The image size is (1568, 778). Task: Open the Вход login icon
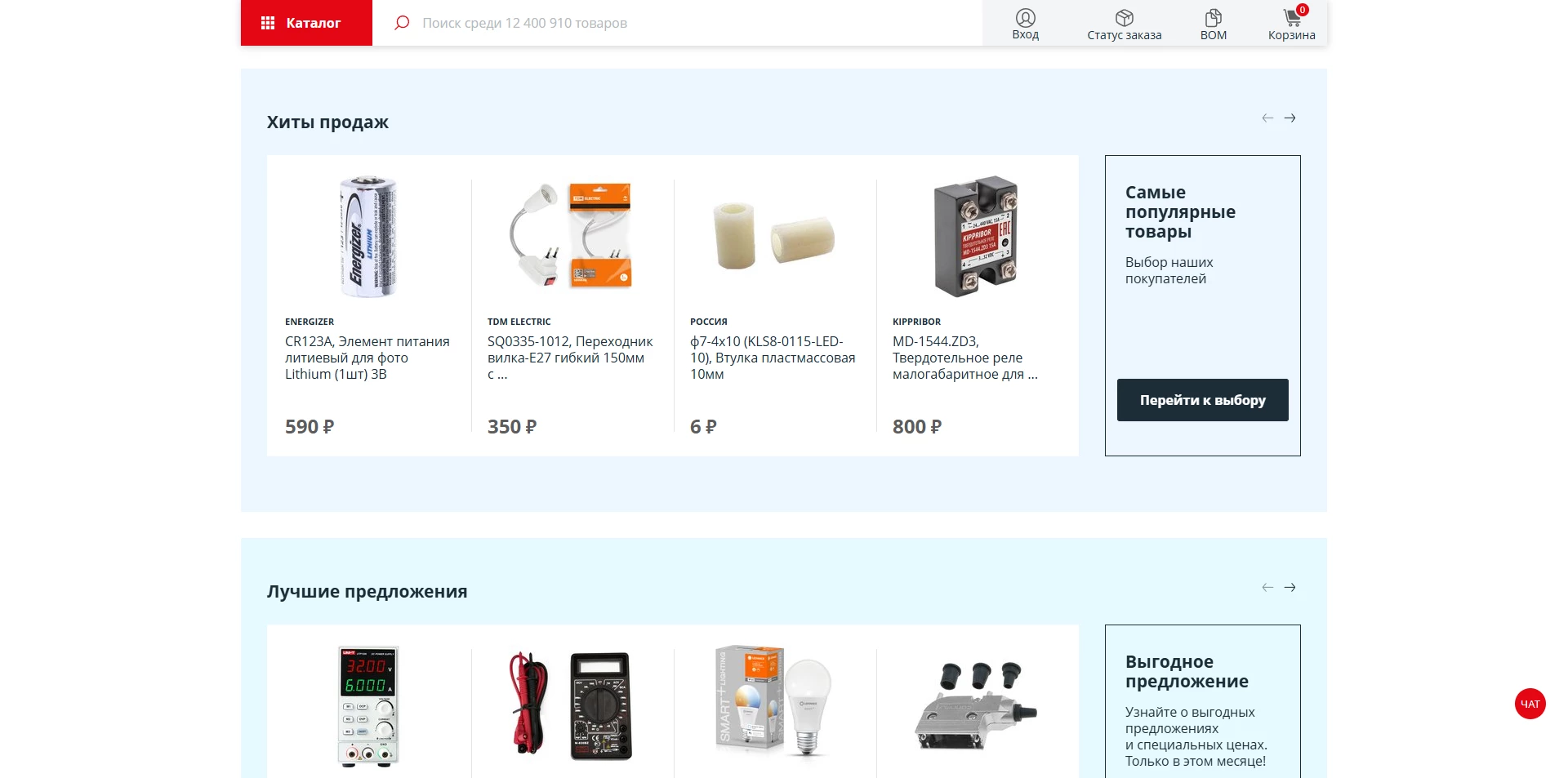[1025, 18]
